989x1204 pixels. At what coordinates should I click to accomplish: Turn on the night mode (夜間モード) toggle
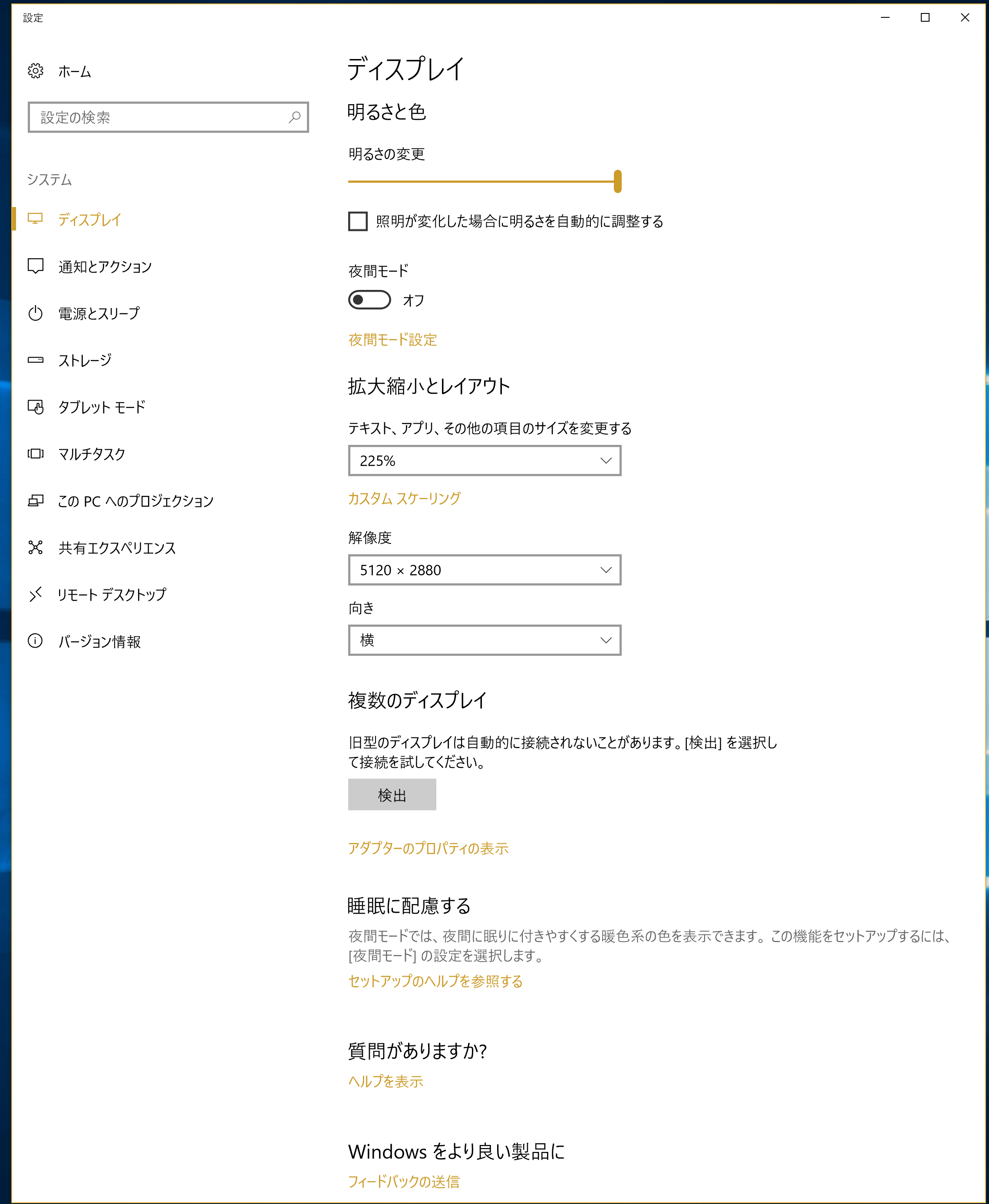click(x=370, y=300)
